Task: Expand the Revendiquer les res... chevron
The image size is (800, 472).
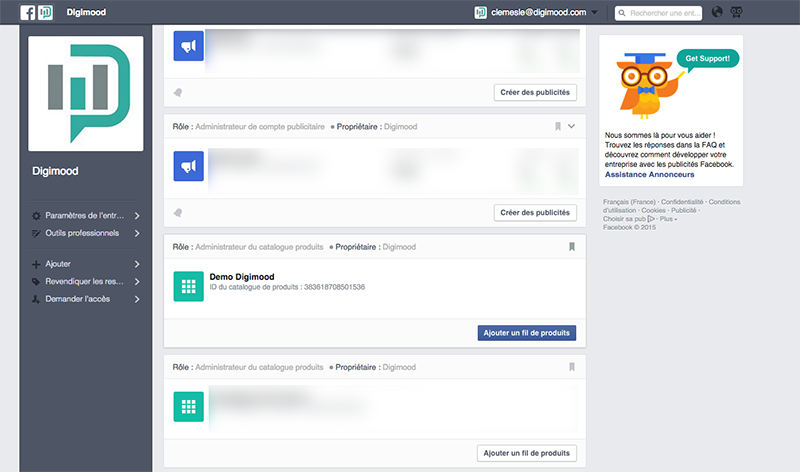Action: pyautogui.click(x=137, y=281)
